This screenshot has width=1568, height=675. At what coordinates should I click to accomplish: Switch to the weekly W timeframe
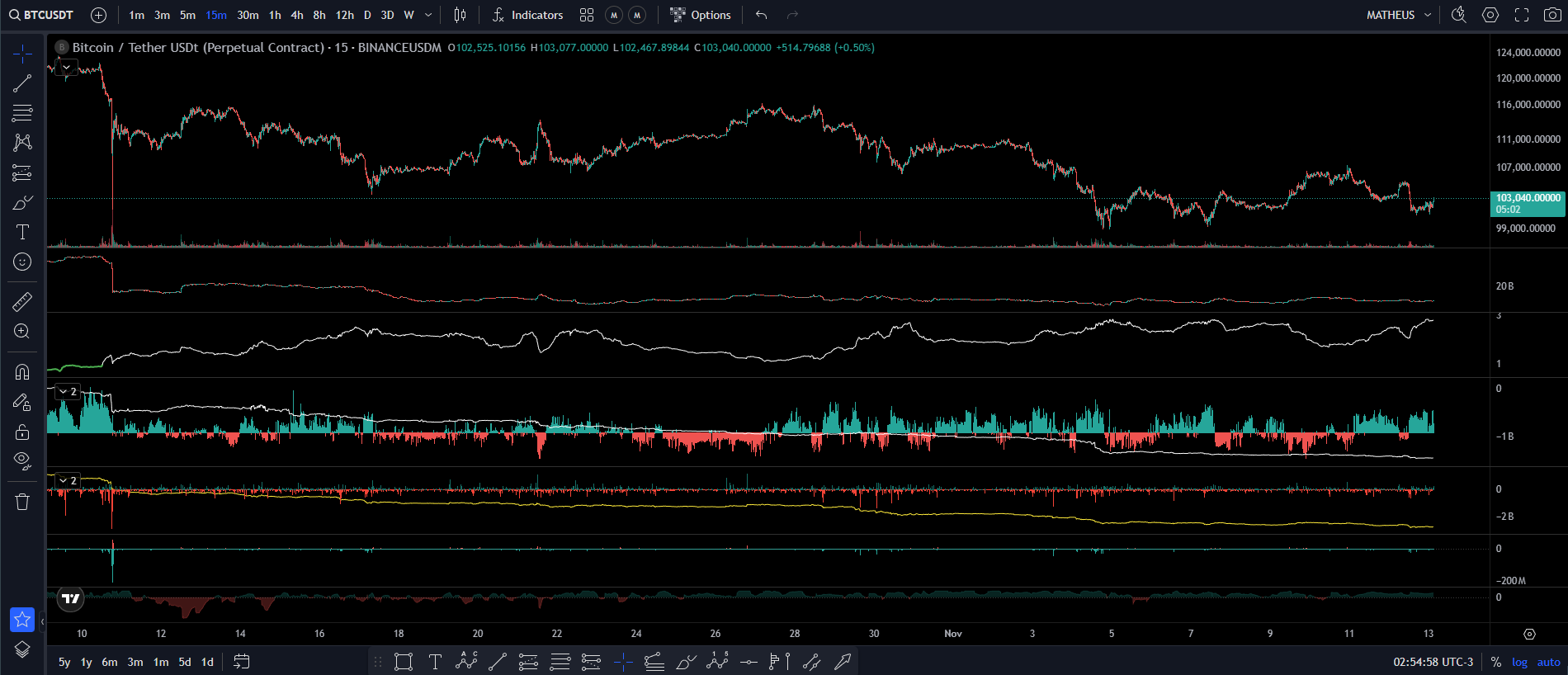click(x=409, y=15)
